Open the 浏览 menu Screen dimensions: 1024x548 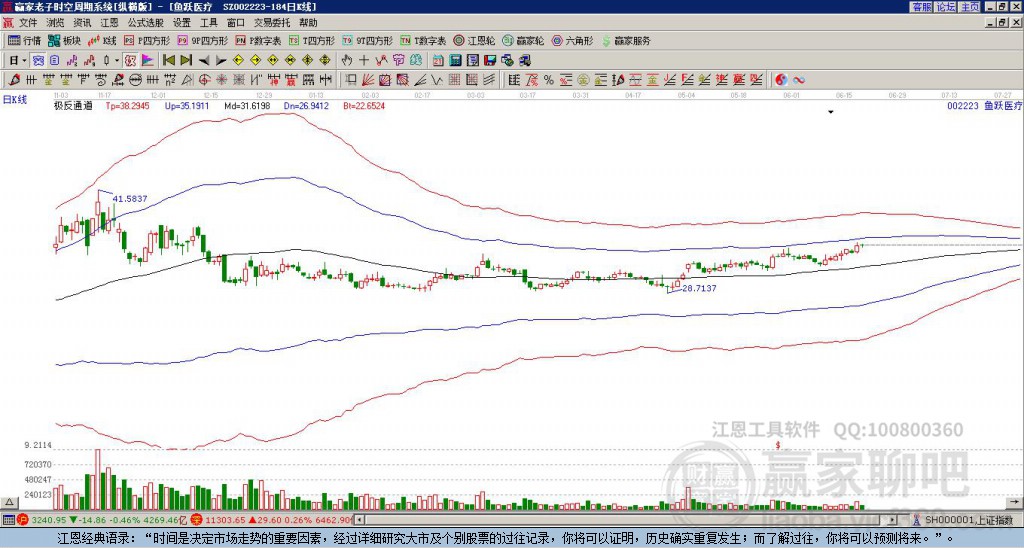click(x=55, y=23)
